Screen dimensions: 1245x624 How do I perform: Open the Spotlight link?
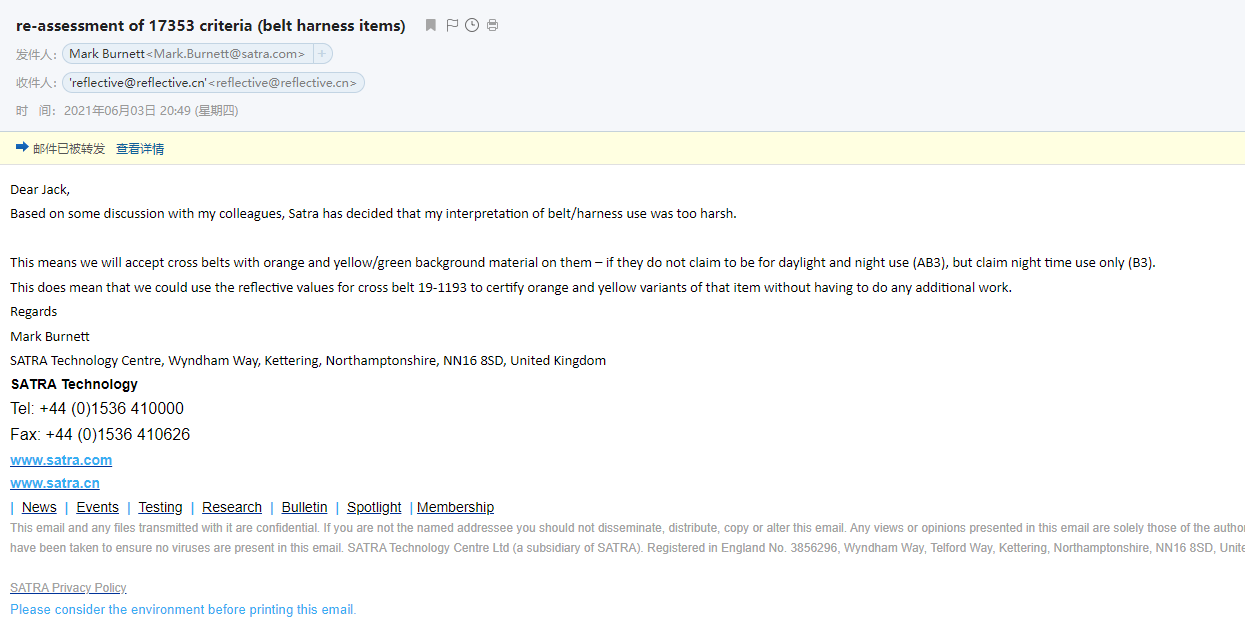(373, 507)
